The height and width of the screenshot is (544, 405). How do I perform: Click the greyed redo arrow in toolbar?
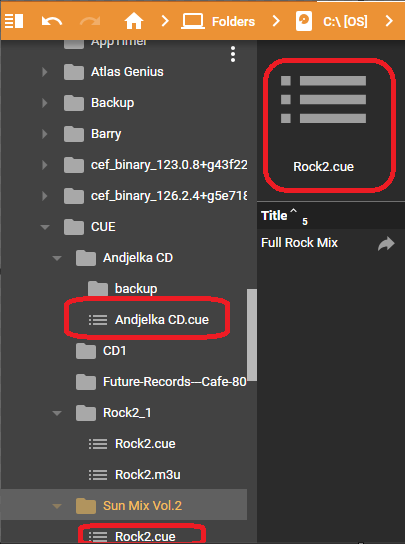[x=90, y=22]
